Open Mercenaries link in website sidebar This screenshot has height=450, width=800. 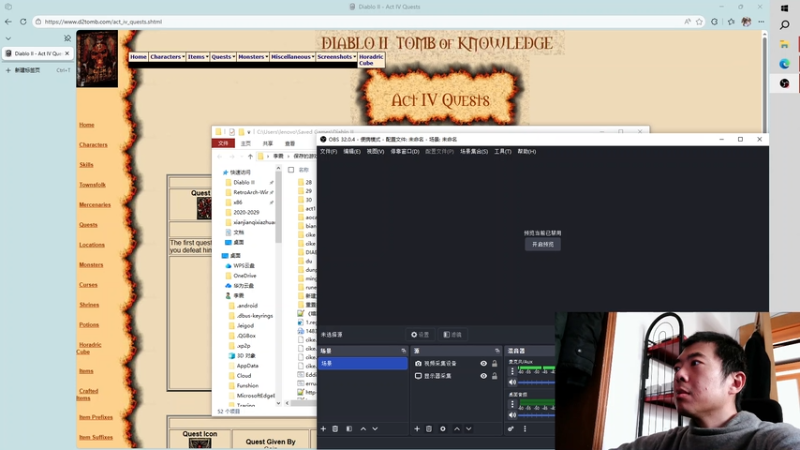(95, 205)
